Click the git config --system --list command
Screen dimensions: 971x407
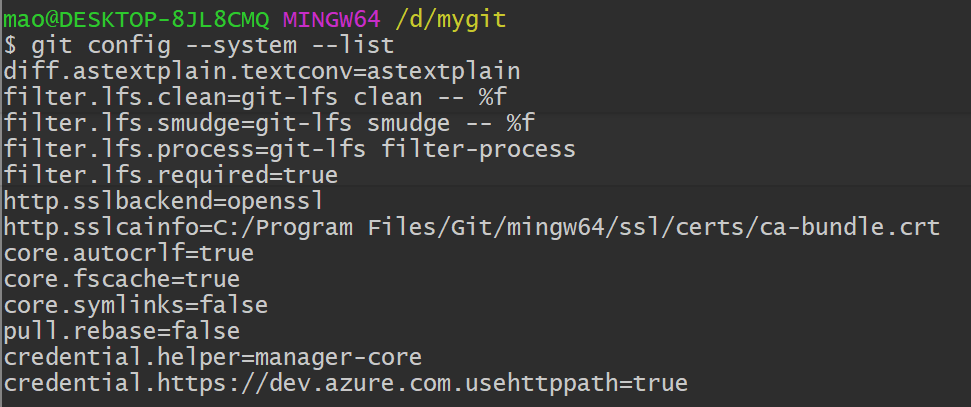click(213, 45)
